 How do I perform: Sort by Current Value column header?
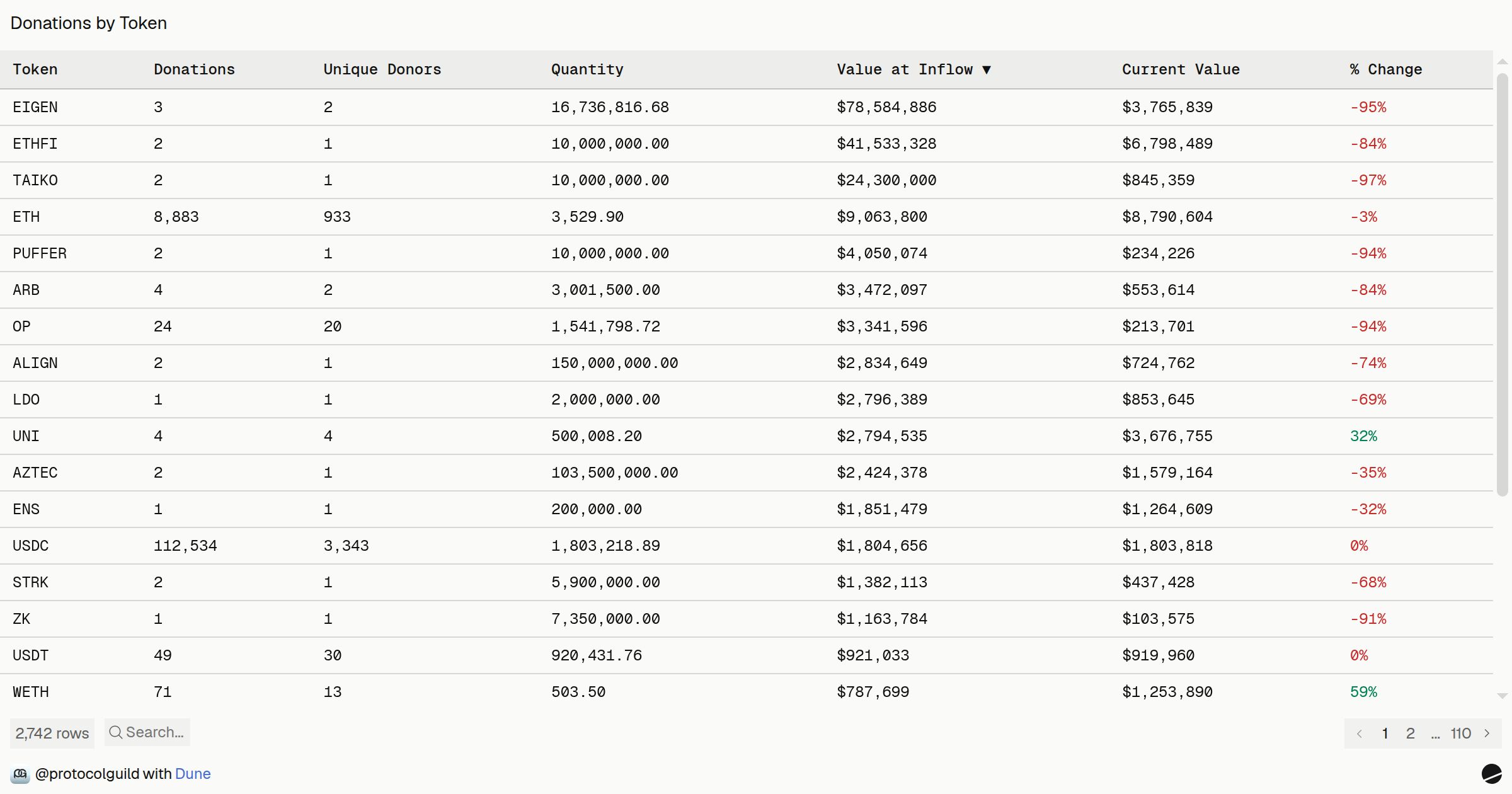pyautogui.click(x=1181, y=69)
